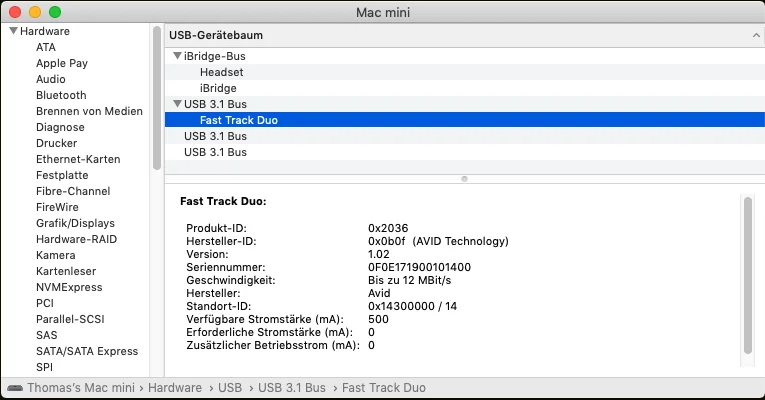Select the USB 3.1 Bus row just below Fast Track Duo
This screenshot has width=765, height=400.
click(464, 136)
